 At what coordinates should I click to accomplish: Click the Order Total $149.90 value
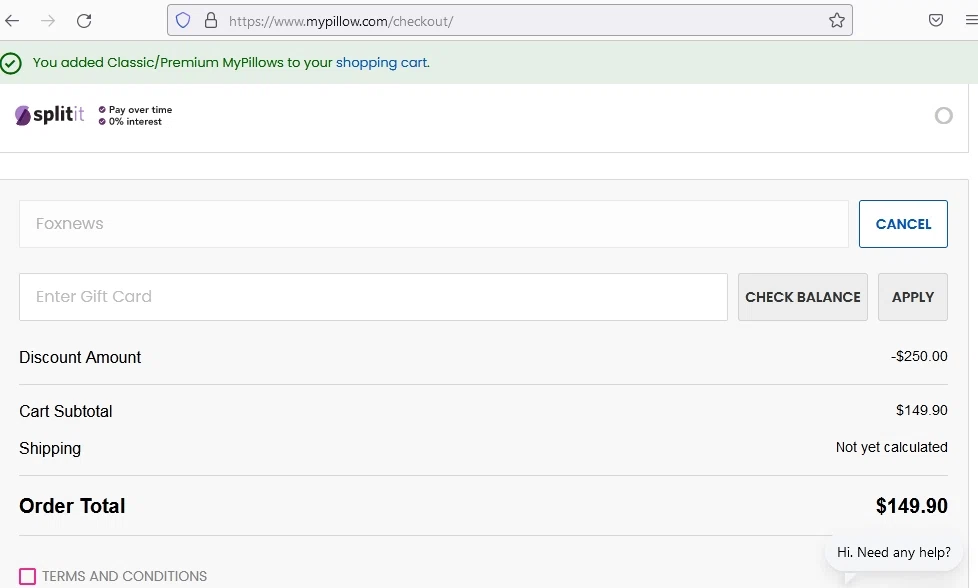pyautogui.click(x=912, y=506)
